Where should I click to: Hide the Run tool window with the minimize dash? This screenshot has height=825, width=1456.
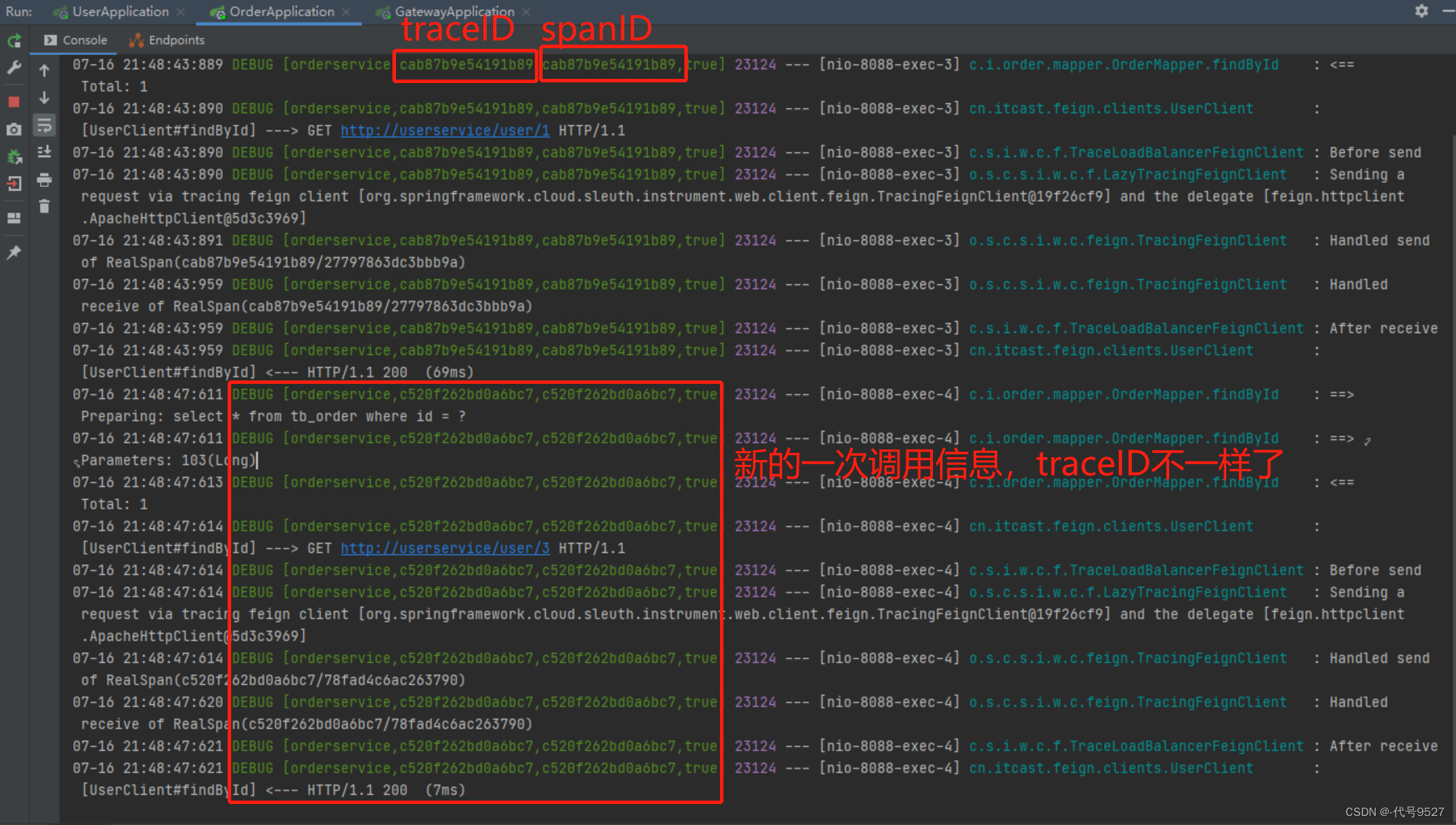pos(1448,11)
